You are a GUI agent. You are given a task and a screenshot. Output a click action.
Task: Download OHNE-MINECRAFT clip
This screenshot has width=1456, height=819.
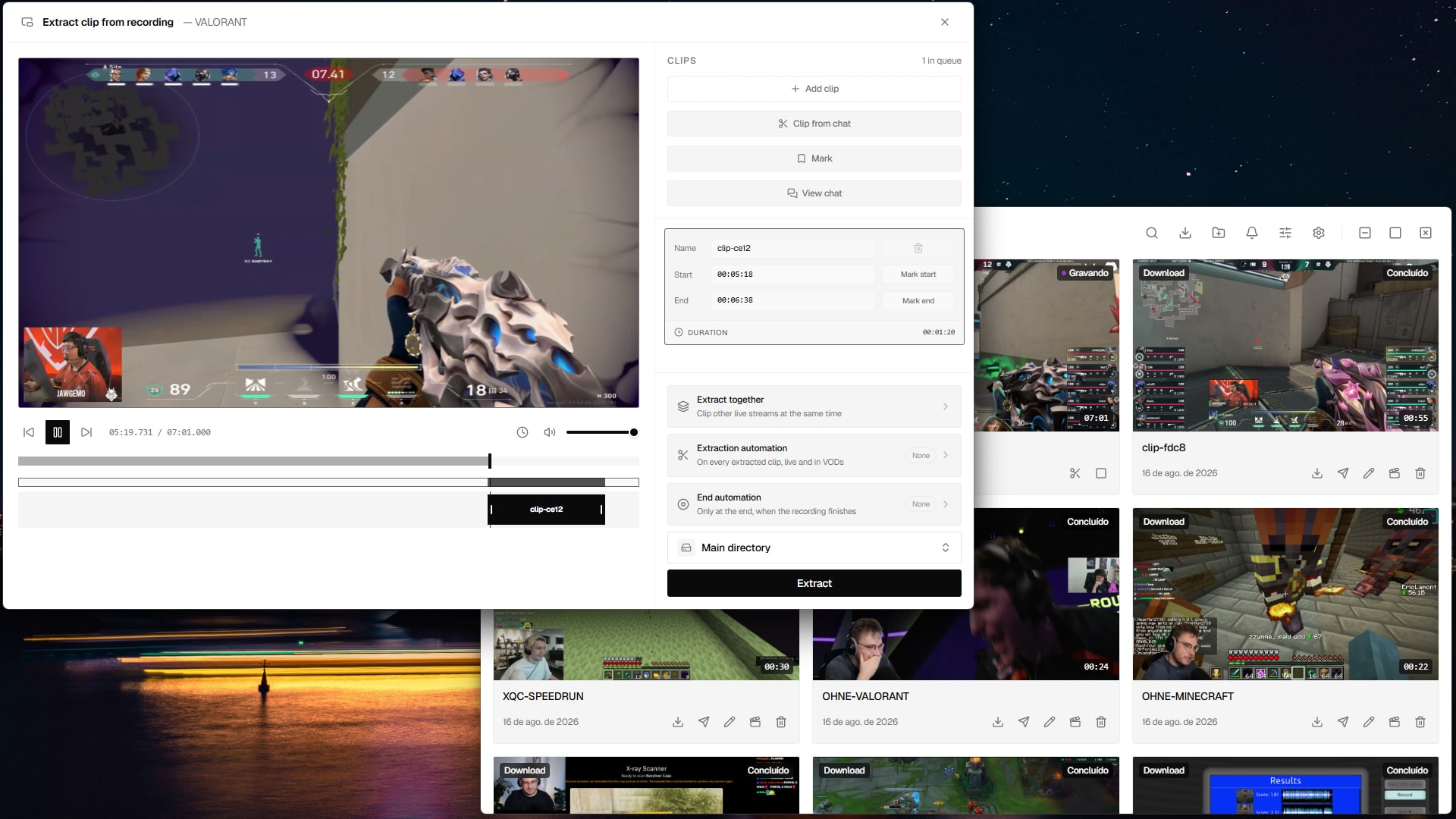tap(1317, 722)
